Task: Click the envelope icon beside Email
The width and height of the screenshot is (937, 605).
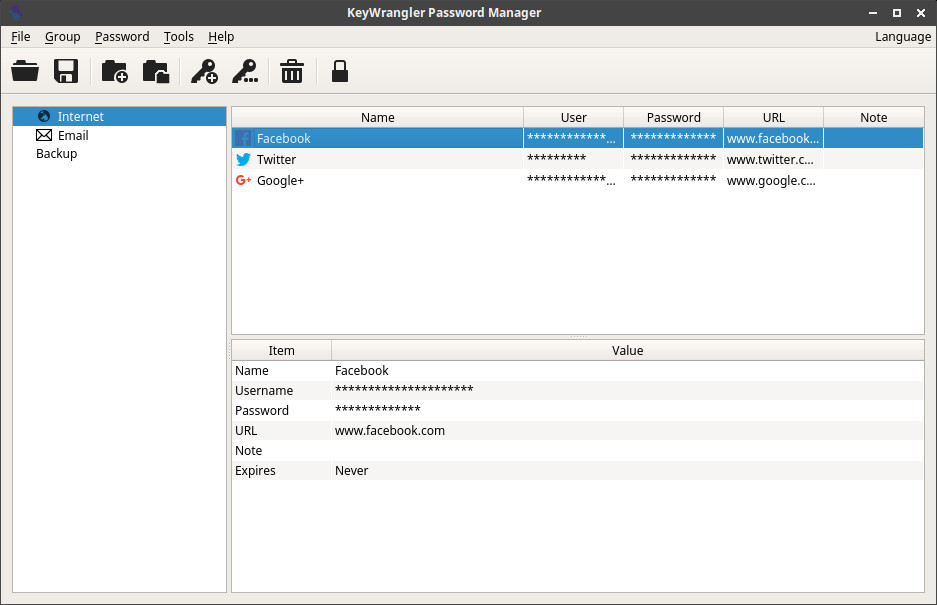Action: (x=44, y=135)
